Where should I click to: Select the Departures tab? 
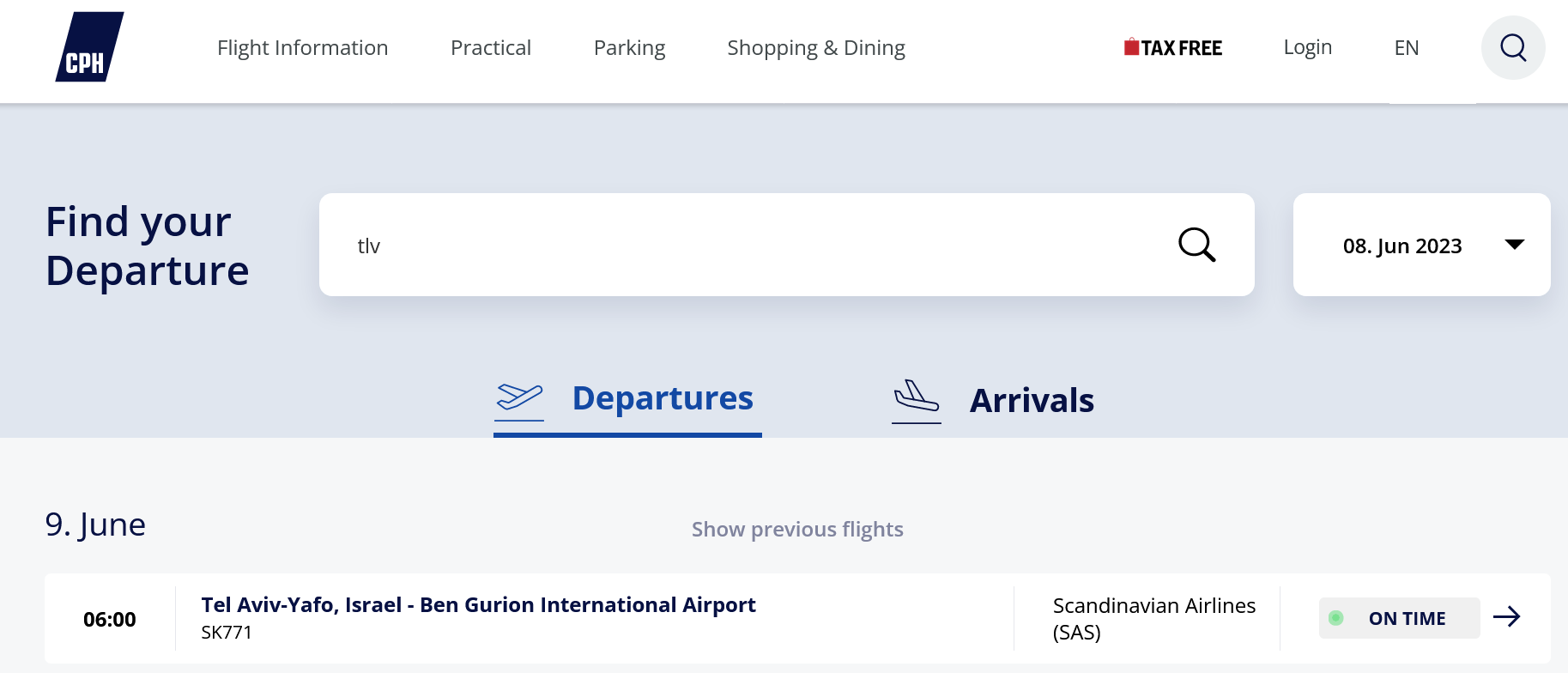point(662,399)
